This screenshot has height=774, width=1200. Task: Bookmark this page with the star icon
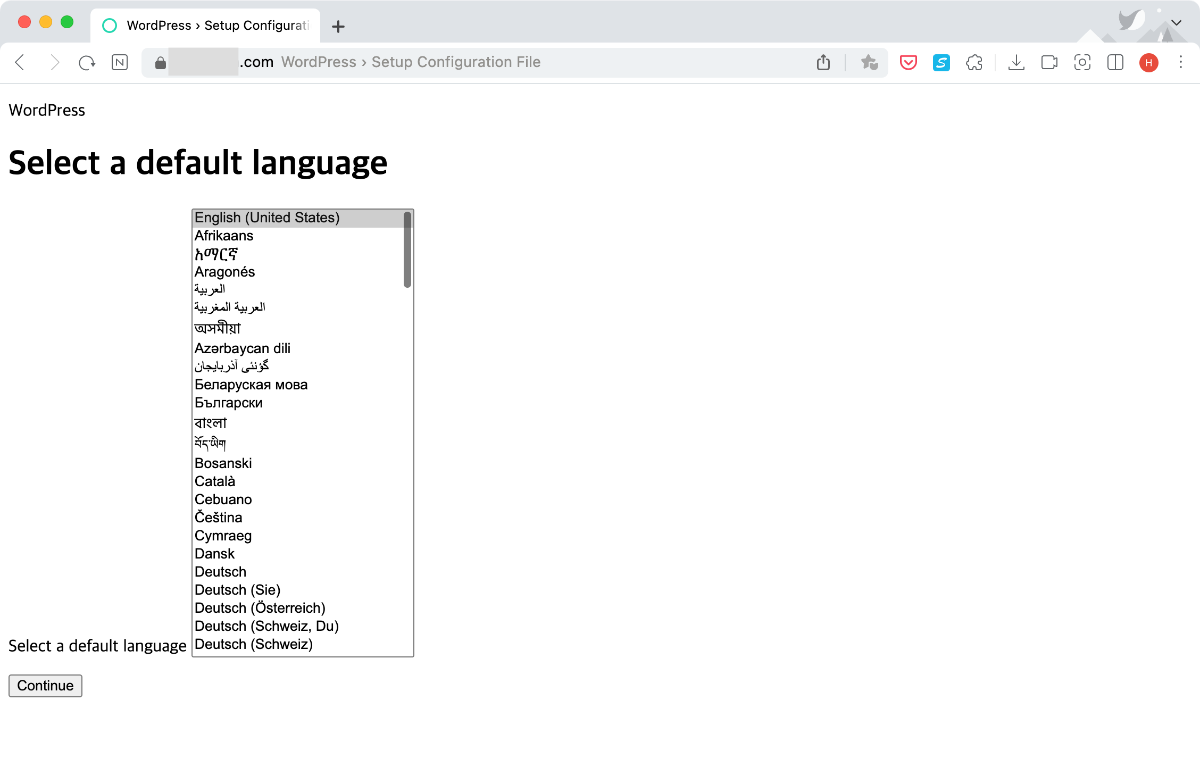click(869, 62)
